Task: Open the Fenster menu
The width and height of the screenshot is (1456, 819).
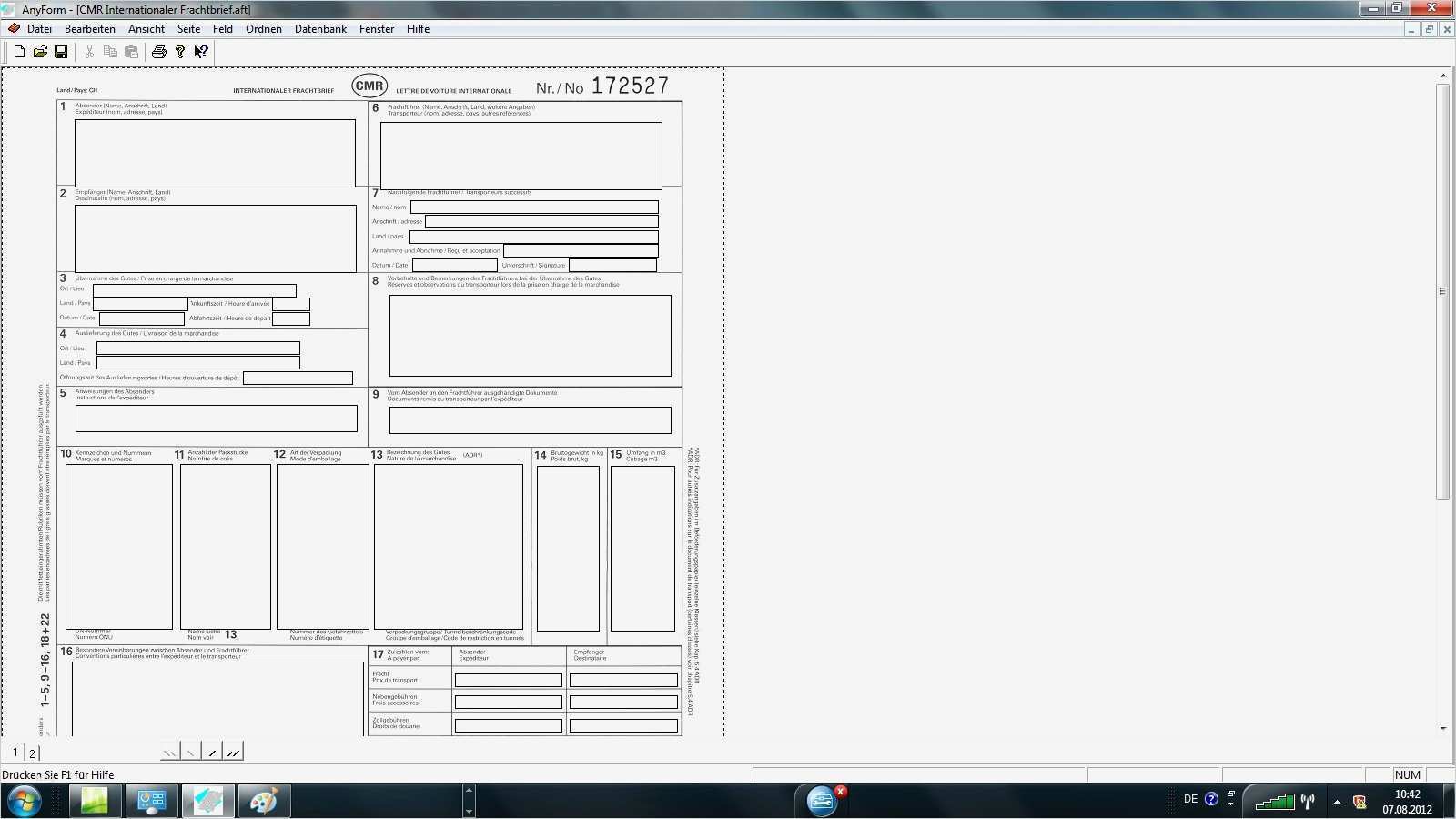Action: pyautogui.click(x=377, y=29)
